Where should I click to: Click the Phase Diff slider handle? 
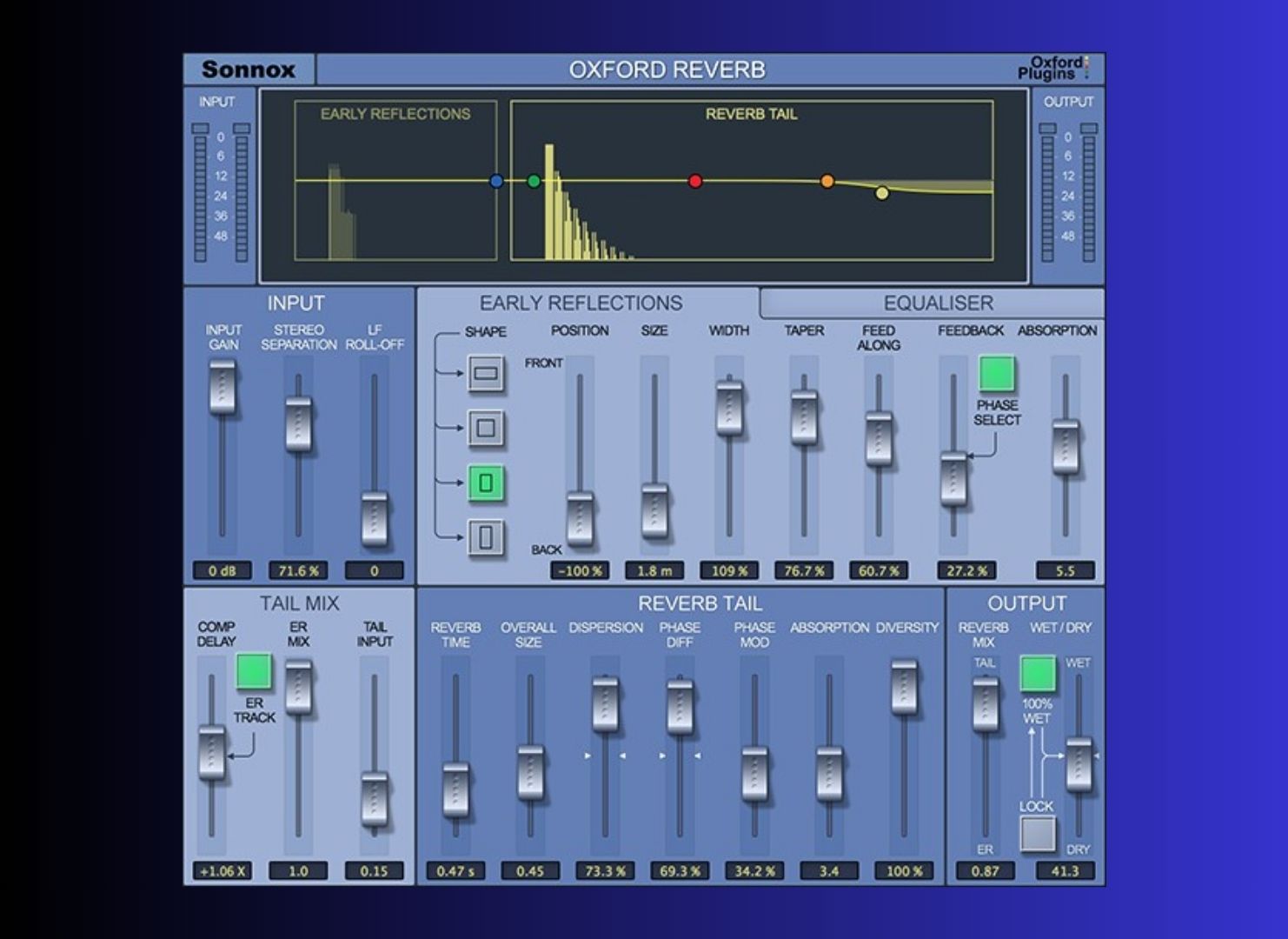click(x=680, y=706)
